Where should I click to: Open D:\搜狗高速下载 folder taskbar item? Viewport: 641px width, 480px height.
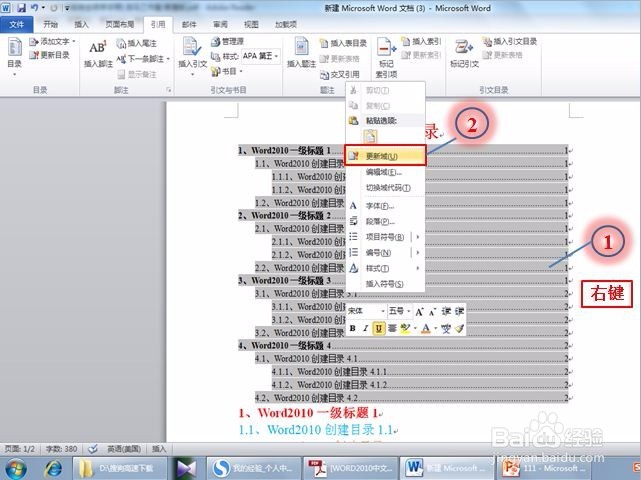pos(119,469)
